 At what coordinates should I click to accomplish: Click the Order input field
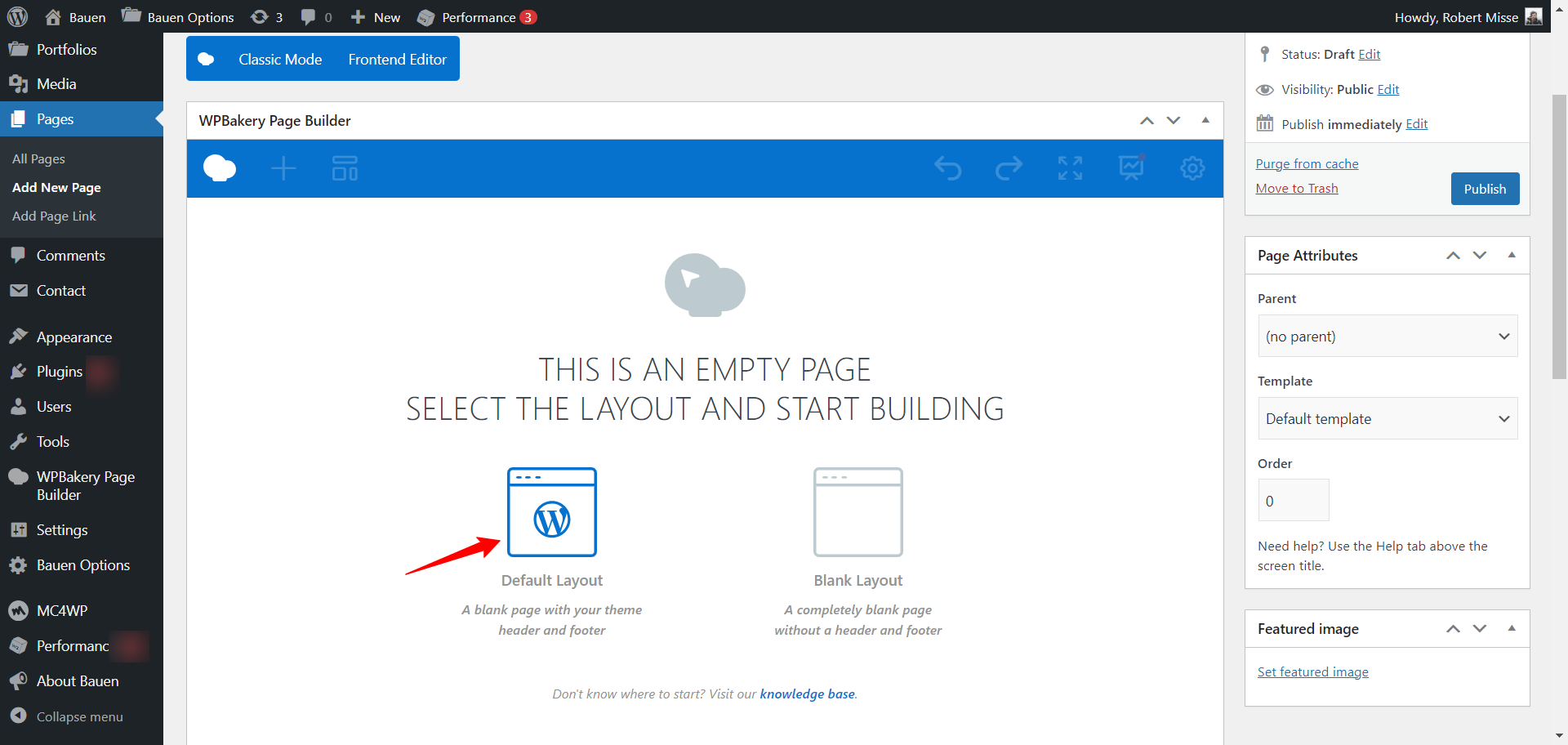(1294, 500)
